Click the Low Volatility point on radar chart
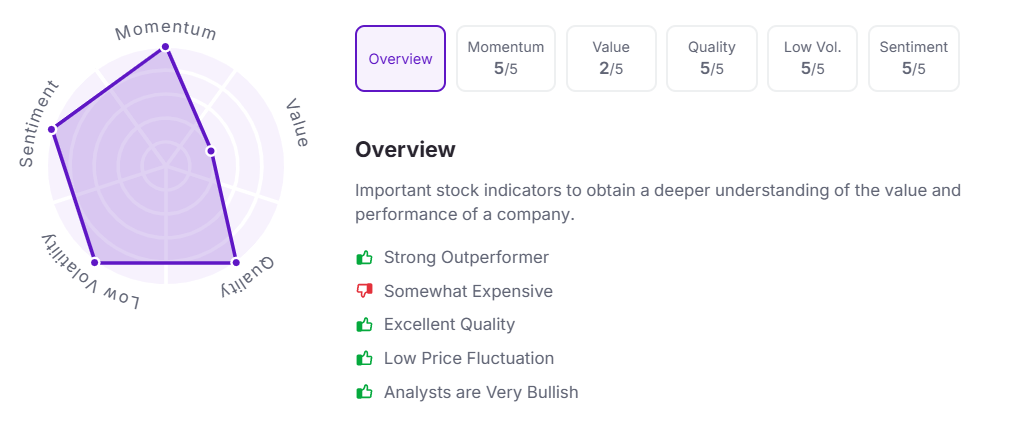This screenshot has height=444, width=1020. (95, 262)
